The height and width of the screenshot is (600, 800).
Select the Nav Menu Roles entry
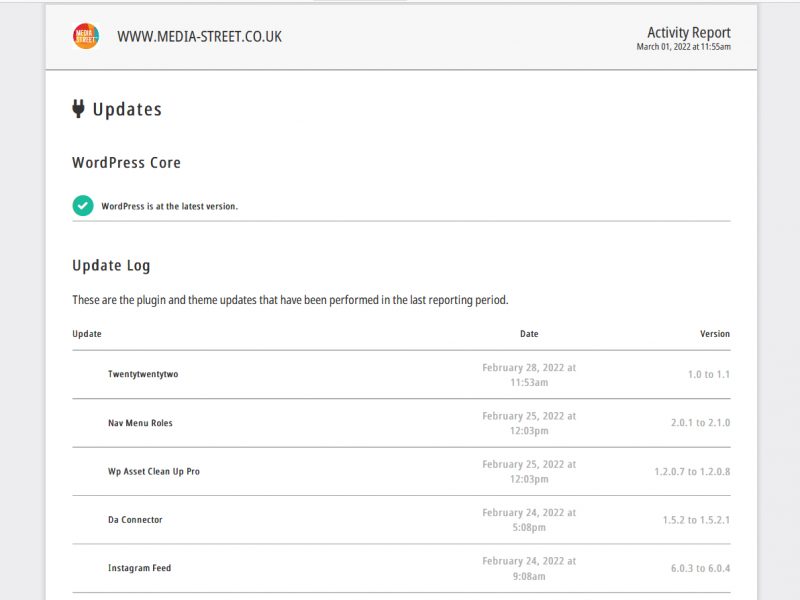[x=140, y=423]
